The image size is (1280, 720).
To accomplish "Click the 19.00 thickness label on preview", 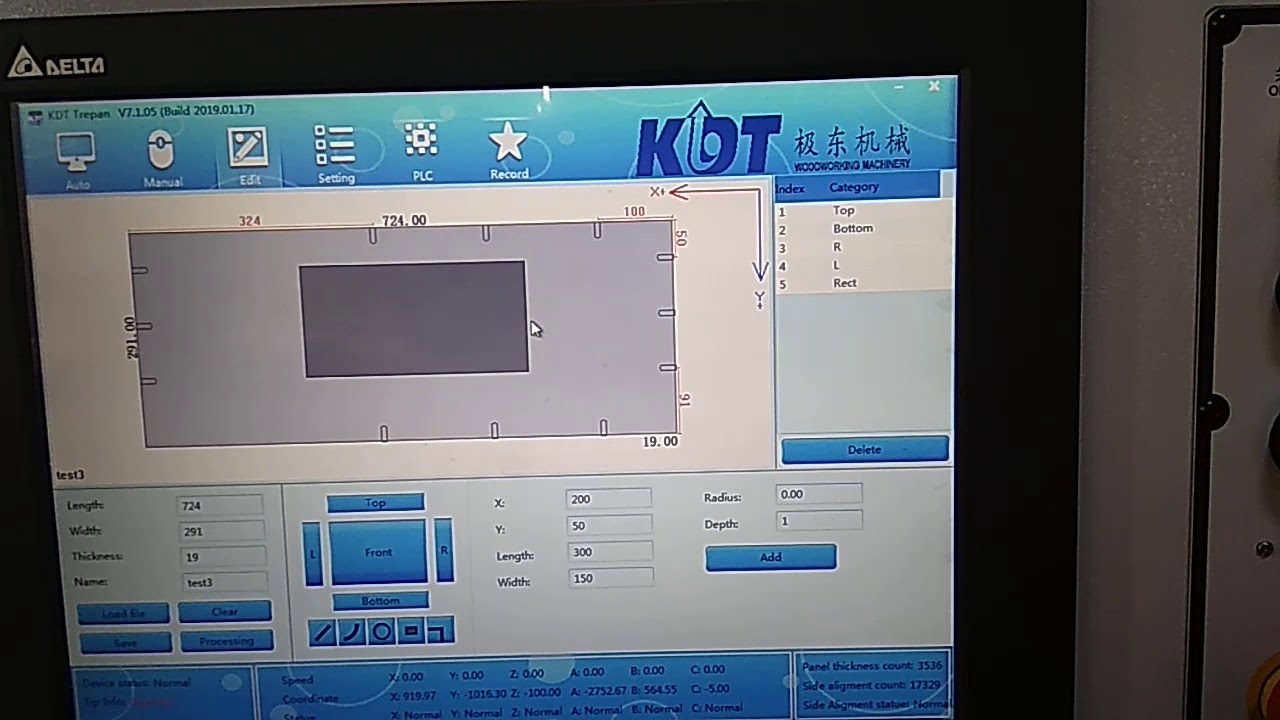I will [660, 441].
